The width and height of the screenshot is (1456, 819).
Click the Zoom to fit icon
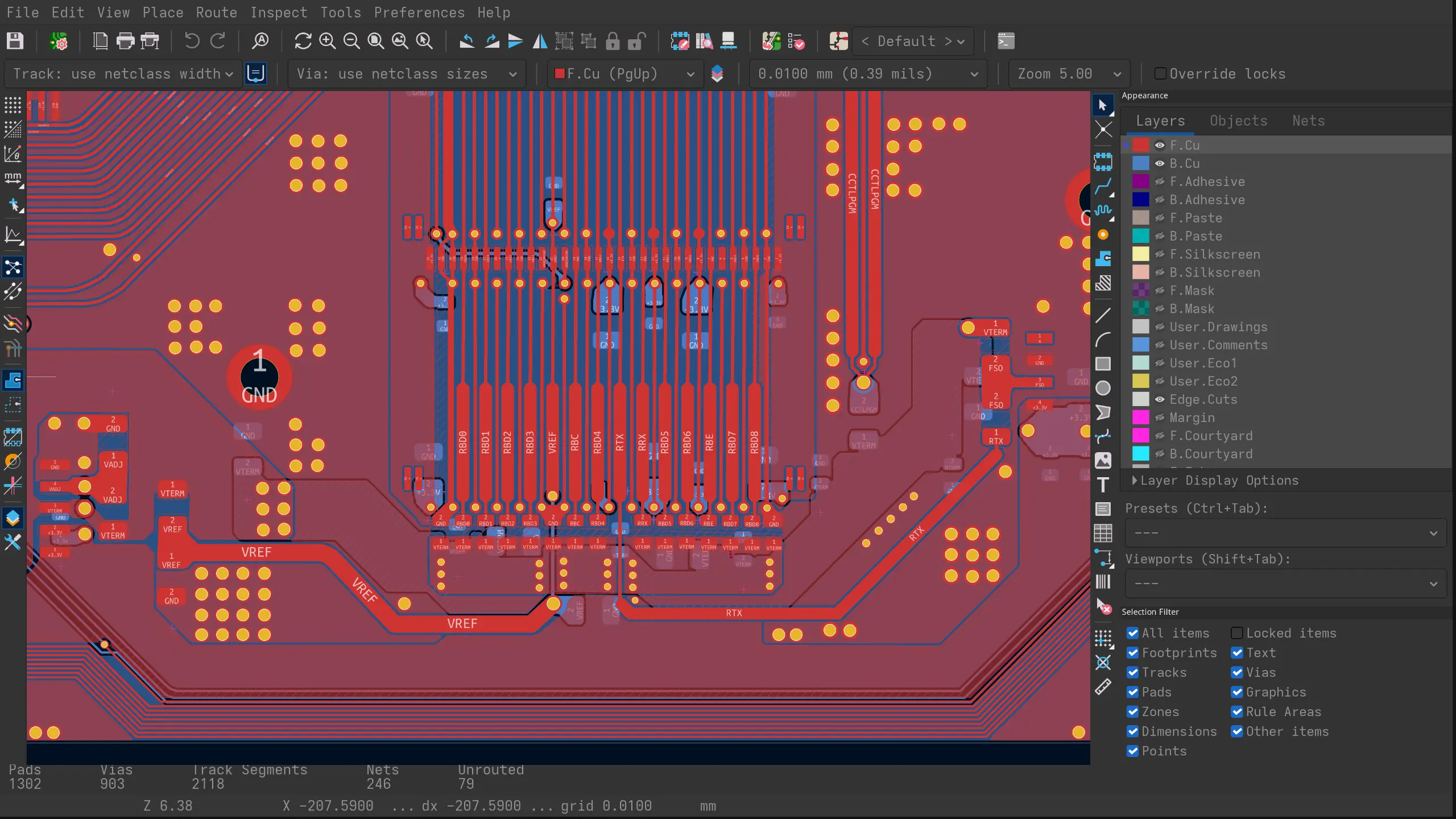point(375,41)
